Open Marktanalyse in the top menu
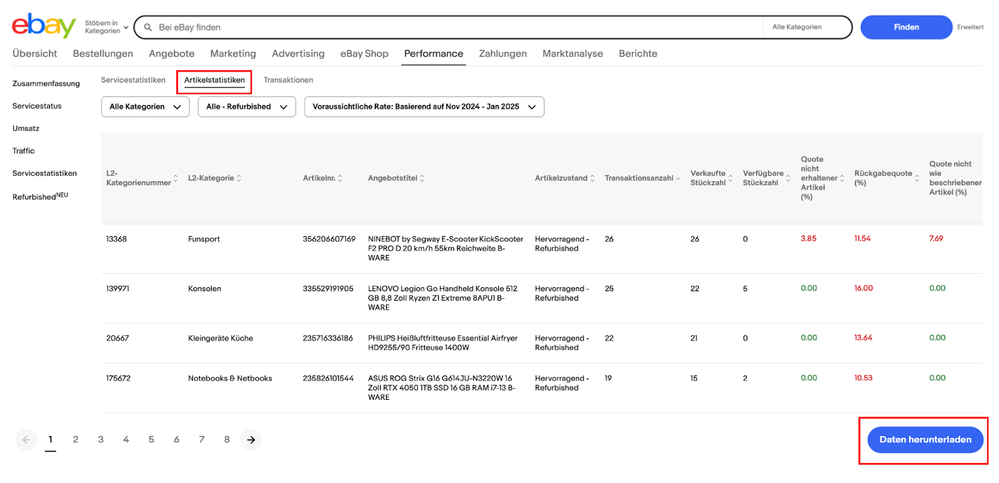 pyautogui.click(x=572, y=54)
